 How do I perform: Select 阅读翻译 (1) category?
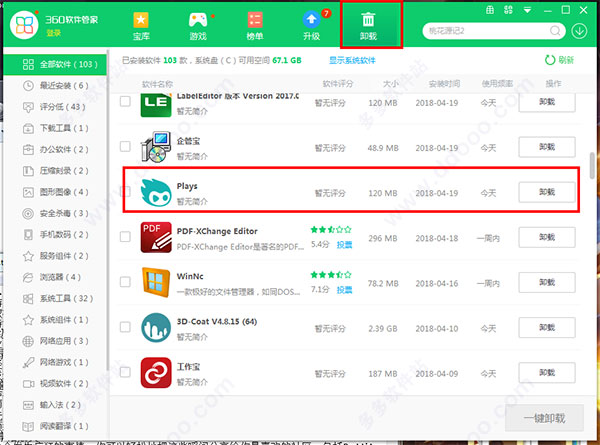click(55, 426)
